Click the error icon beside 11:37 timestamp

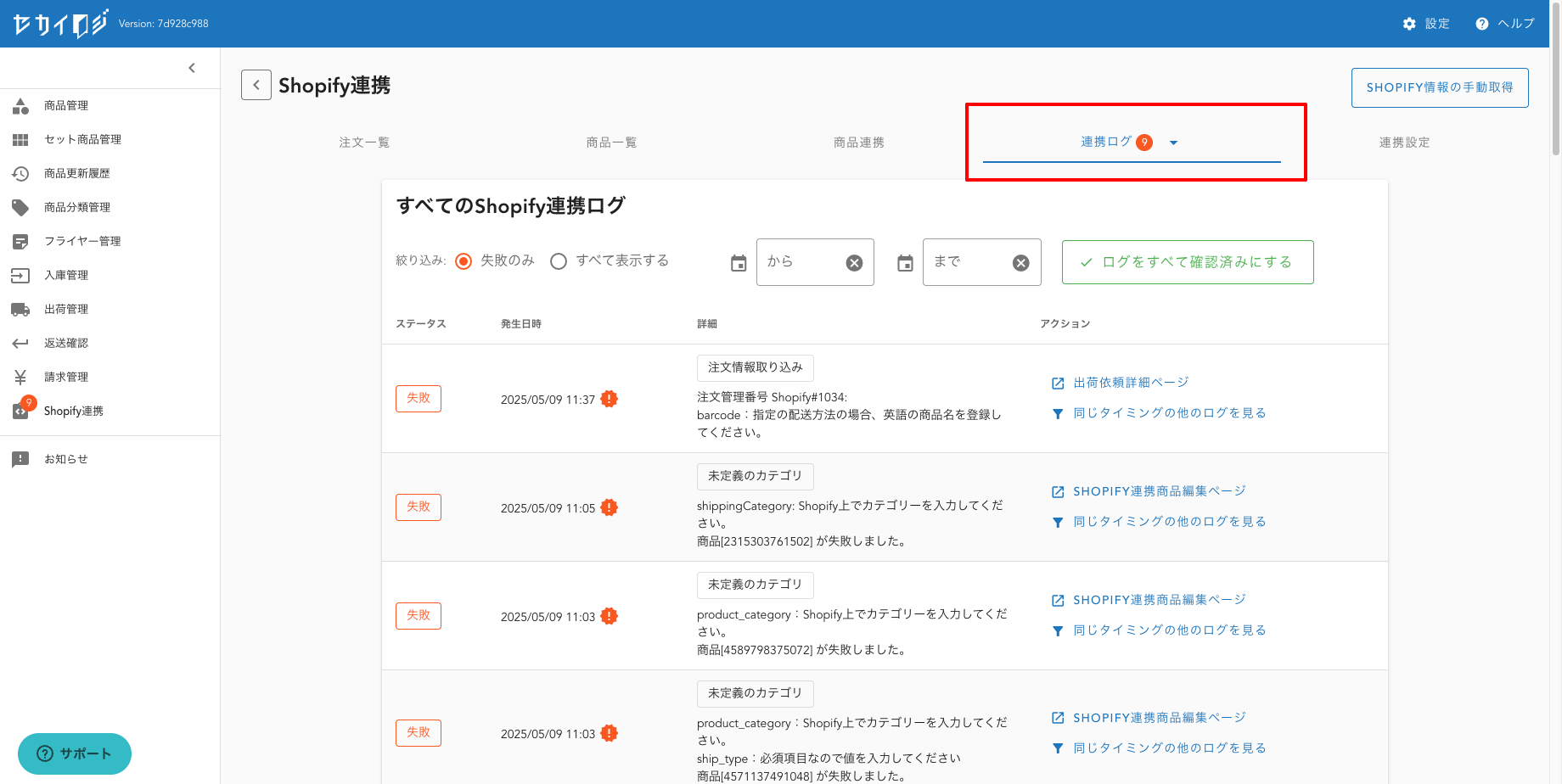609,399
